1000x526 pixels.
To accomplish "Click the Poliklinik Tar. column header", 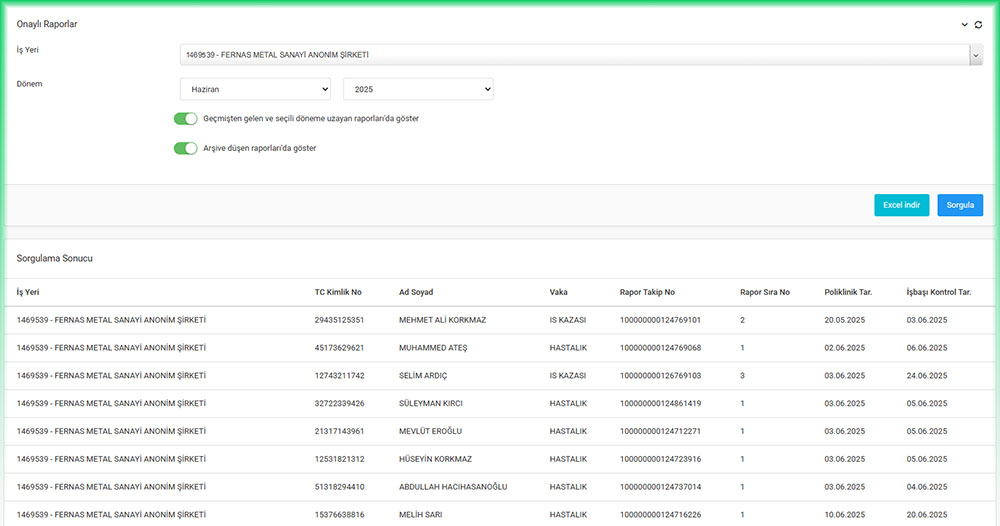I will coord(848,292).
